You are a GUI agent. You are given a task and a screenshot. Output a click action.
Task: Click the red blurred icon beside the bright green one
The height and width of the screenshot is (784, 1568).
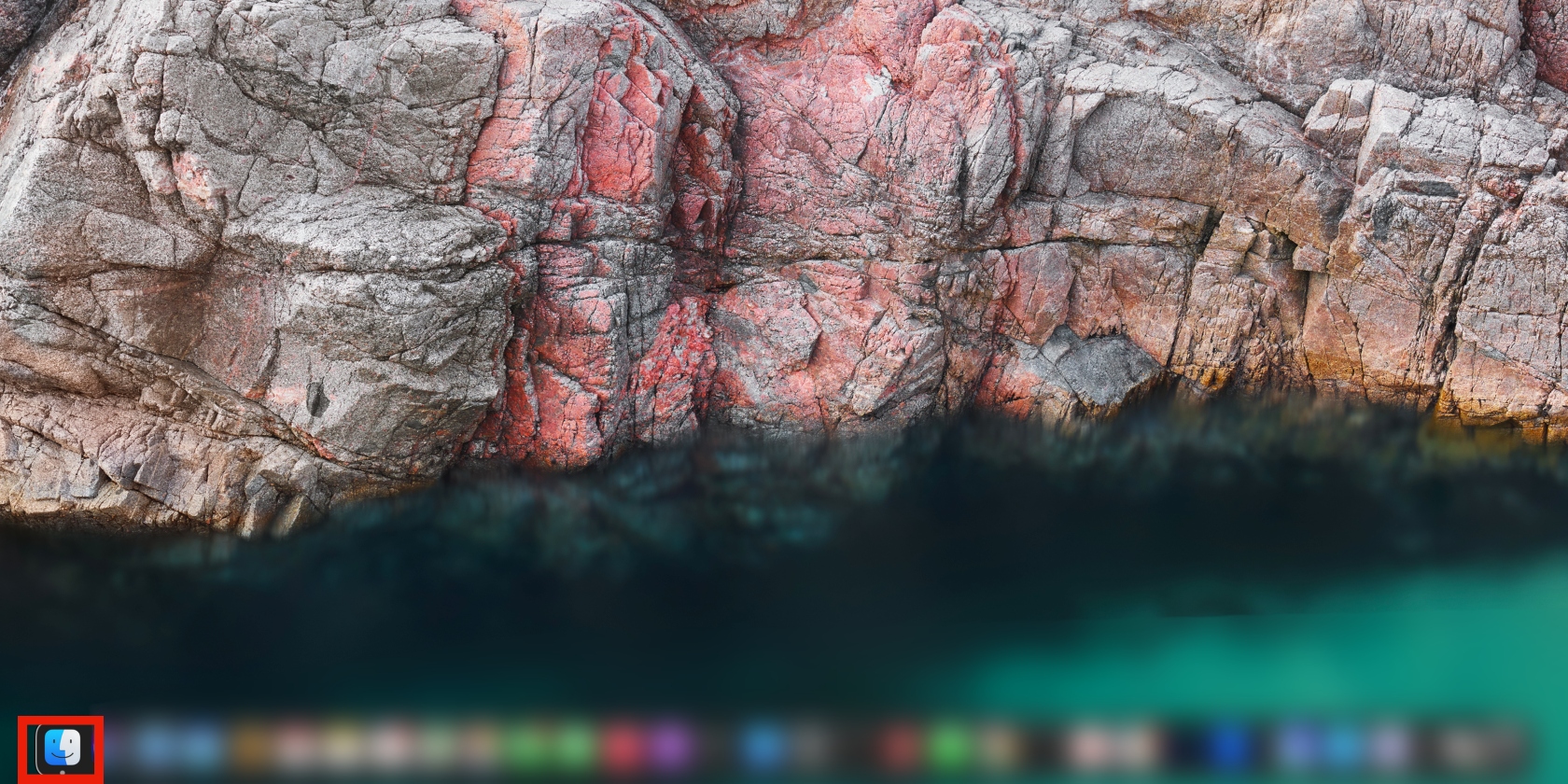[901, 747]
